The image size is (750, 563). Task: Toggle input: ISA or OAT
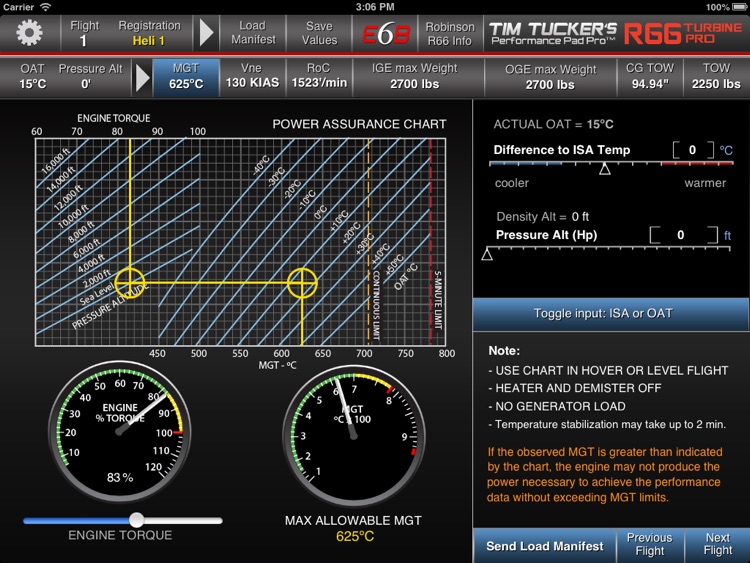(611, 314)
